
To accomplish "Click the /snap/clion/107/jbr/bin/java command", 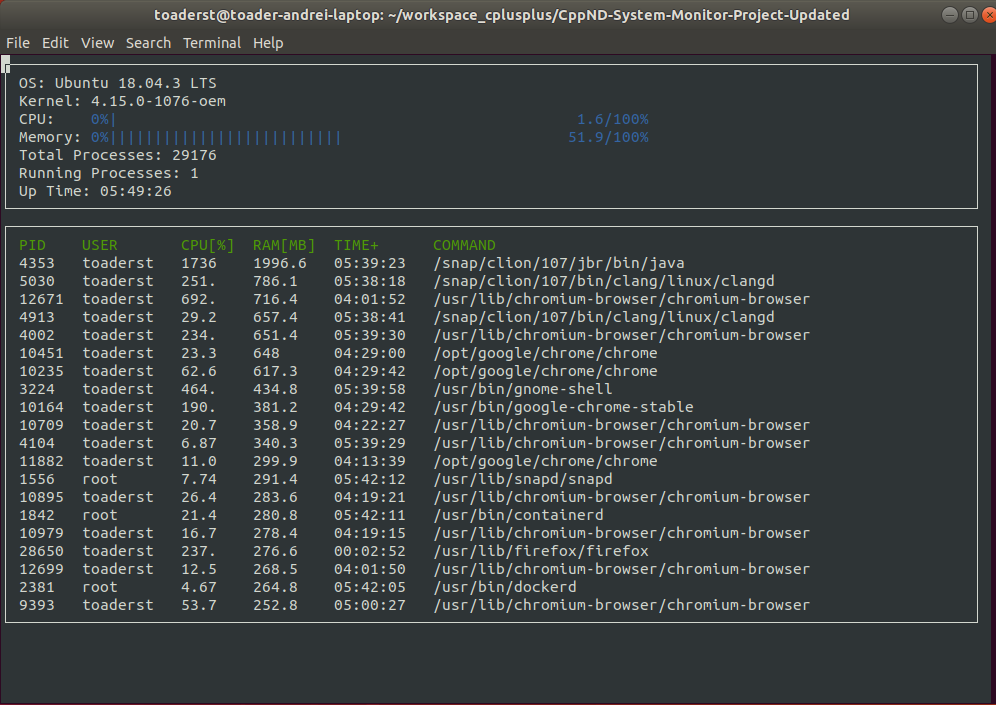I will coord(559,263).
